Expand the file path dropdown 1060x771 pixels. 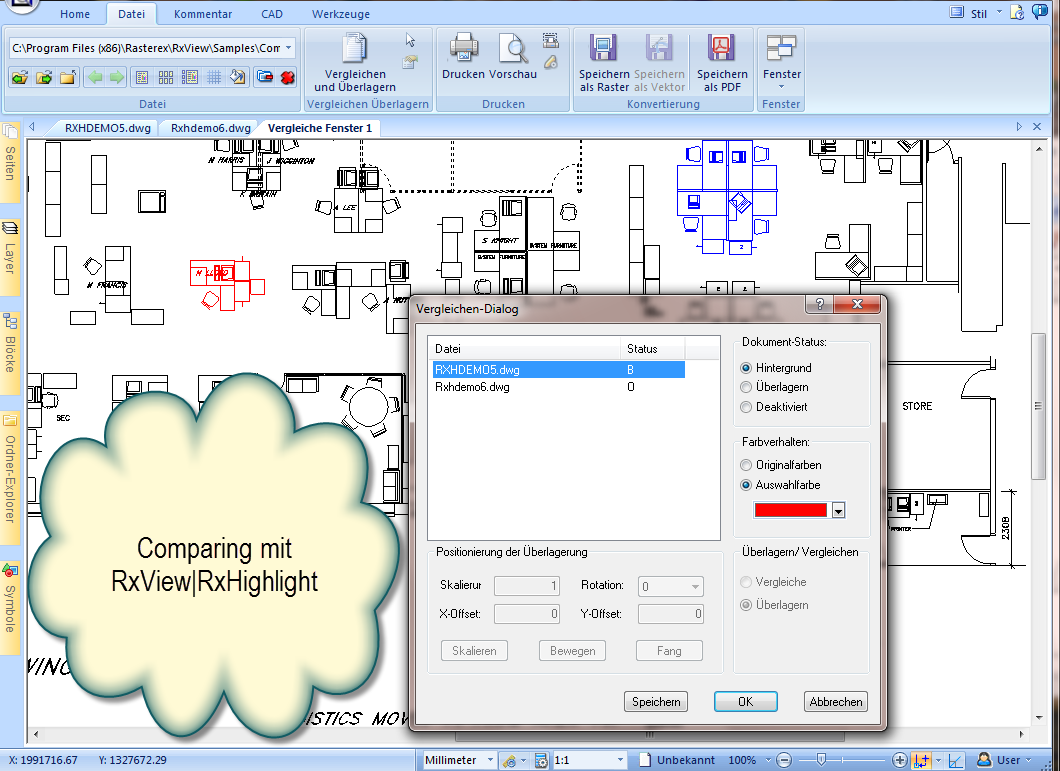(289, 47)
